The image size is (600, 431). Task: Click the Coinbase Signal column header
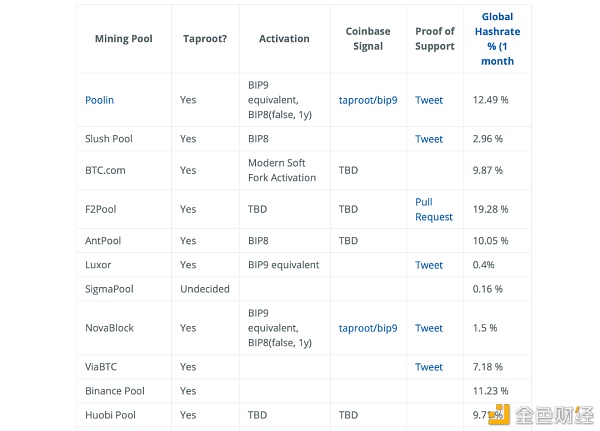(368, 39)
